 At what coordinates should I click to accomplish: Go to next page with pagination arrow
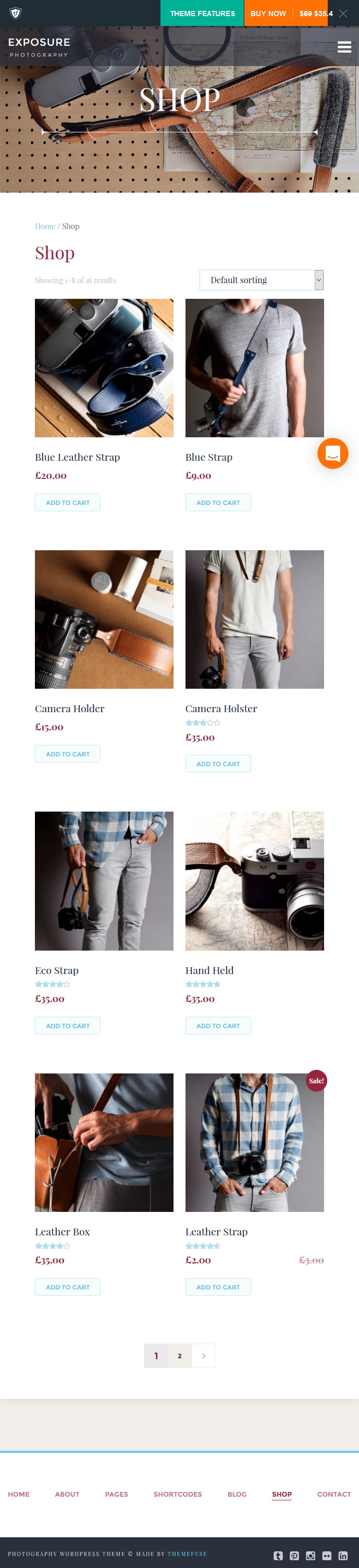(x=204, y=1356)
